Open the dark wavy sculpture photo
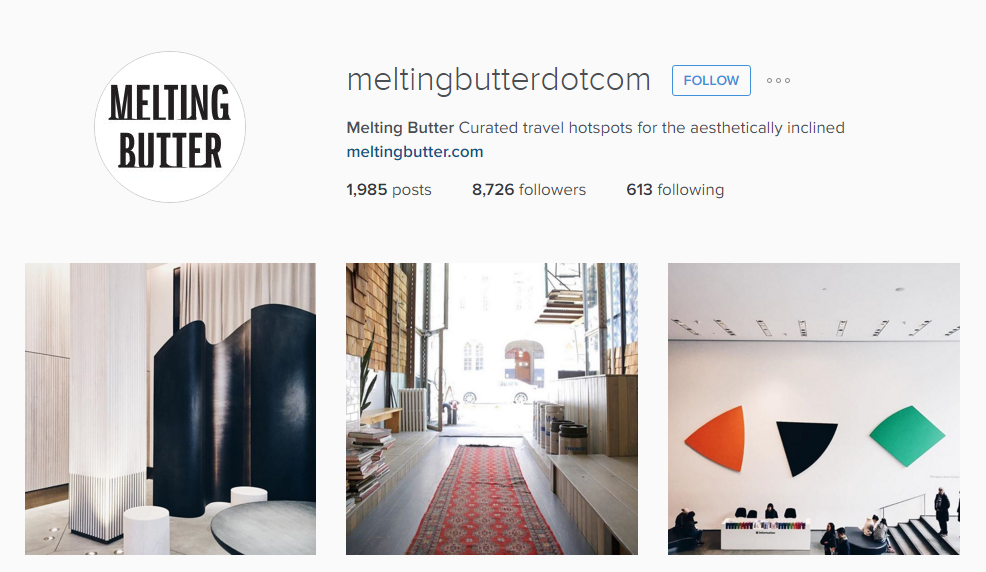The image size is (986, 572). (170, 409)
